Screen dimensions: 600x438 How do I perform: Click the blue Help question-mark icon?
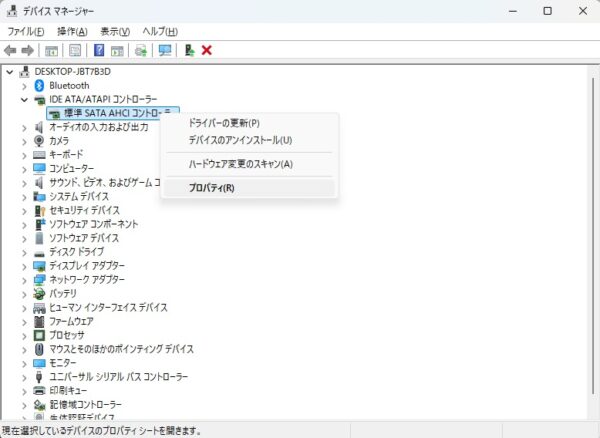[99, 50]
